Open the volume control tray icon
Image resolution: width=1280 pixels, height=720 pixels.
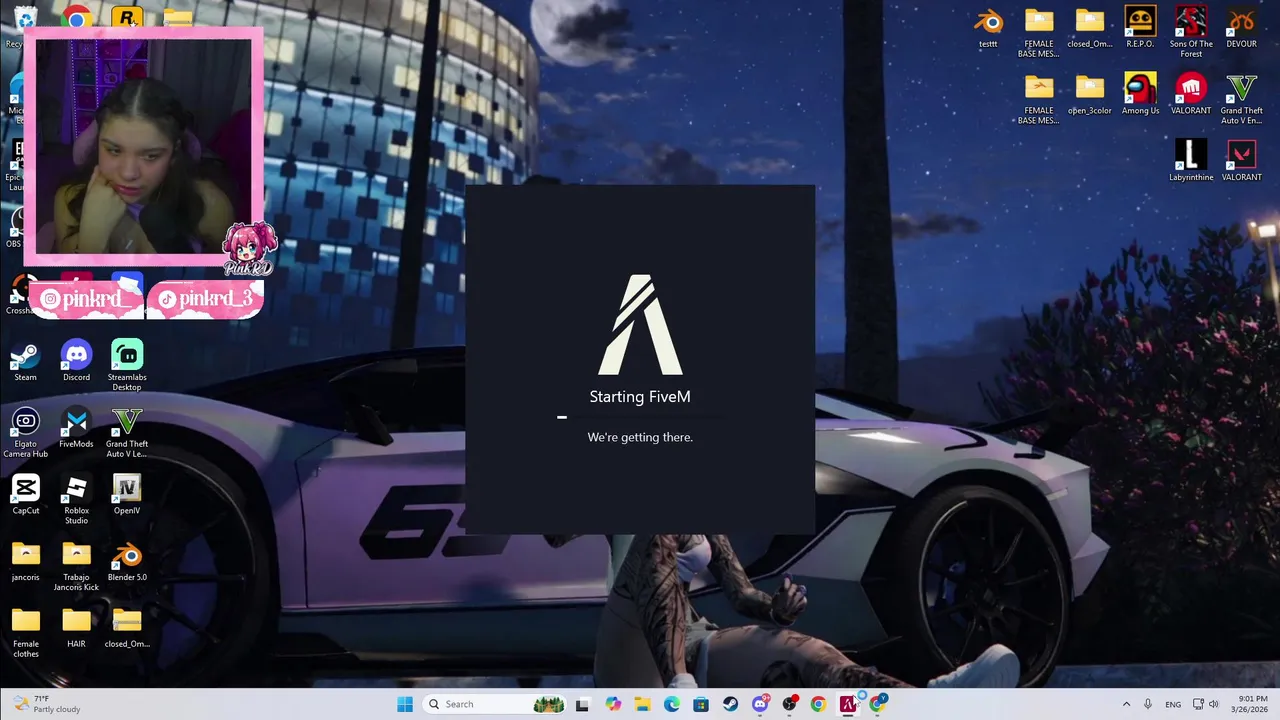pos(1214,704)
